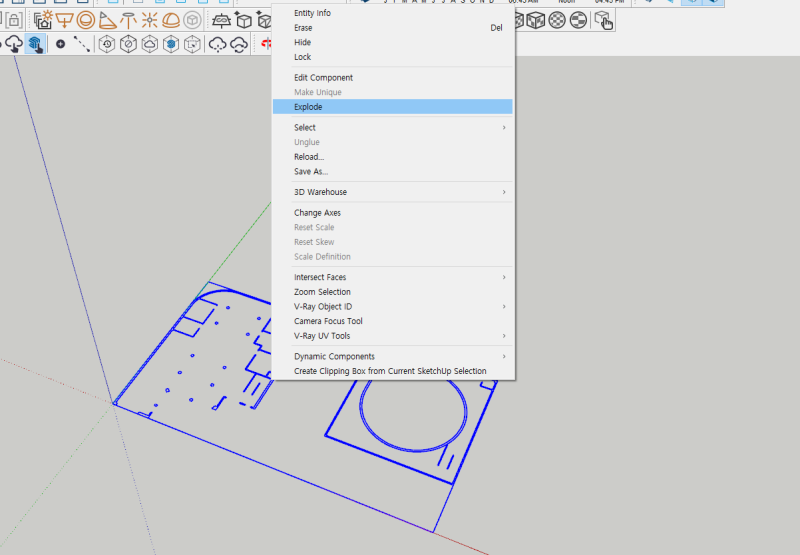800x555 pixels.
Task: Click the striped sphere toolbar icon
Action: coord(578,20)
